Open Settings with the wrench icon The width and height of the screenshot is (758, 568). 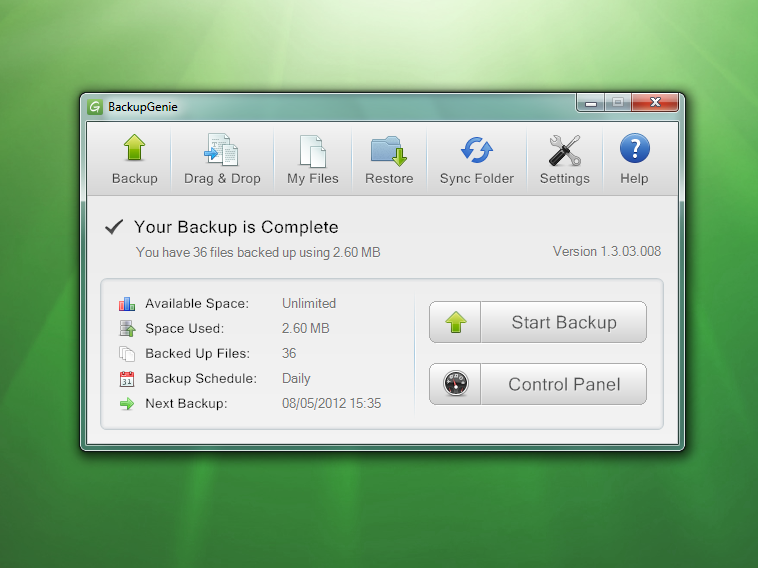564,159
